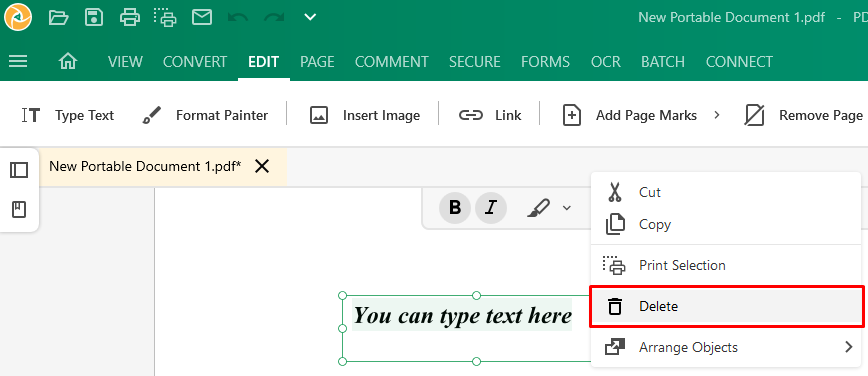The height and width of the screenshot is (376, 868).
Task: Click the highlighter pen icon
Action: [539, 208]
